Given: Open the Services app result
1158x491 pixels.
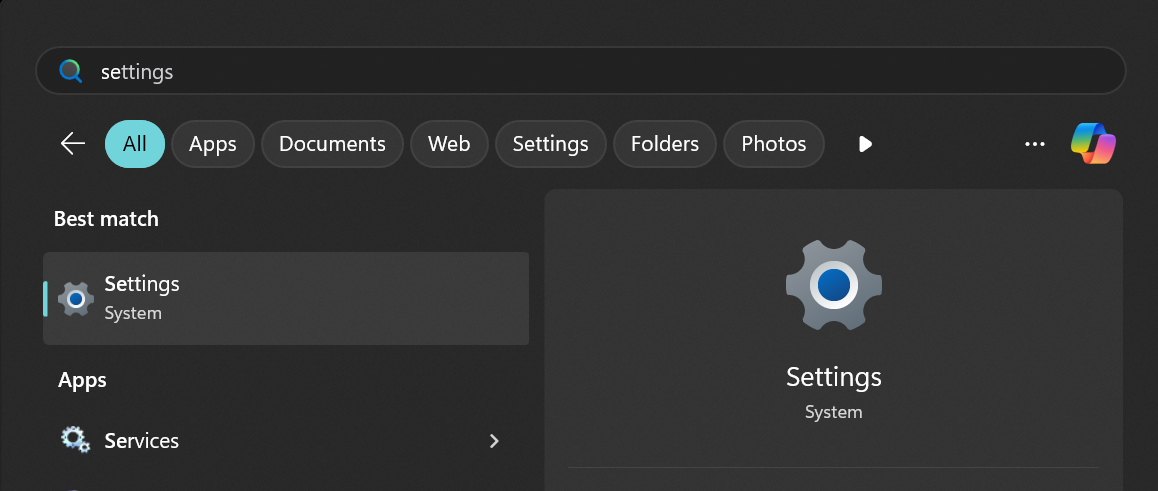Looking at the screenshot, I should pos(142,441).
